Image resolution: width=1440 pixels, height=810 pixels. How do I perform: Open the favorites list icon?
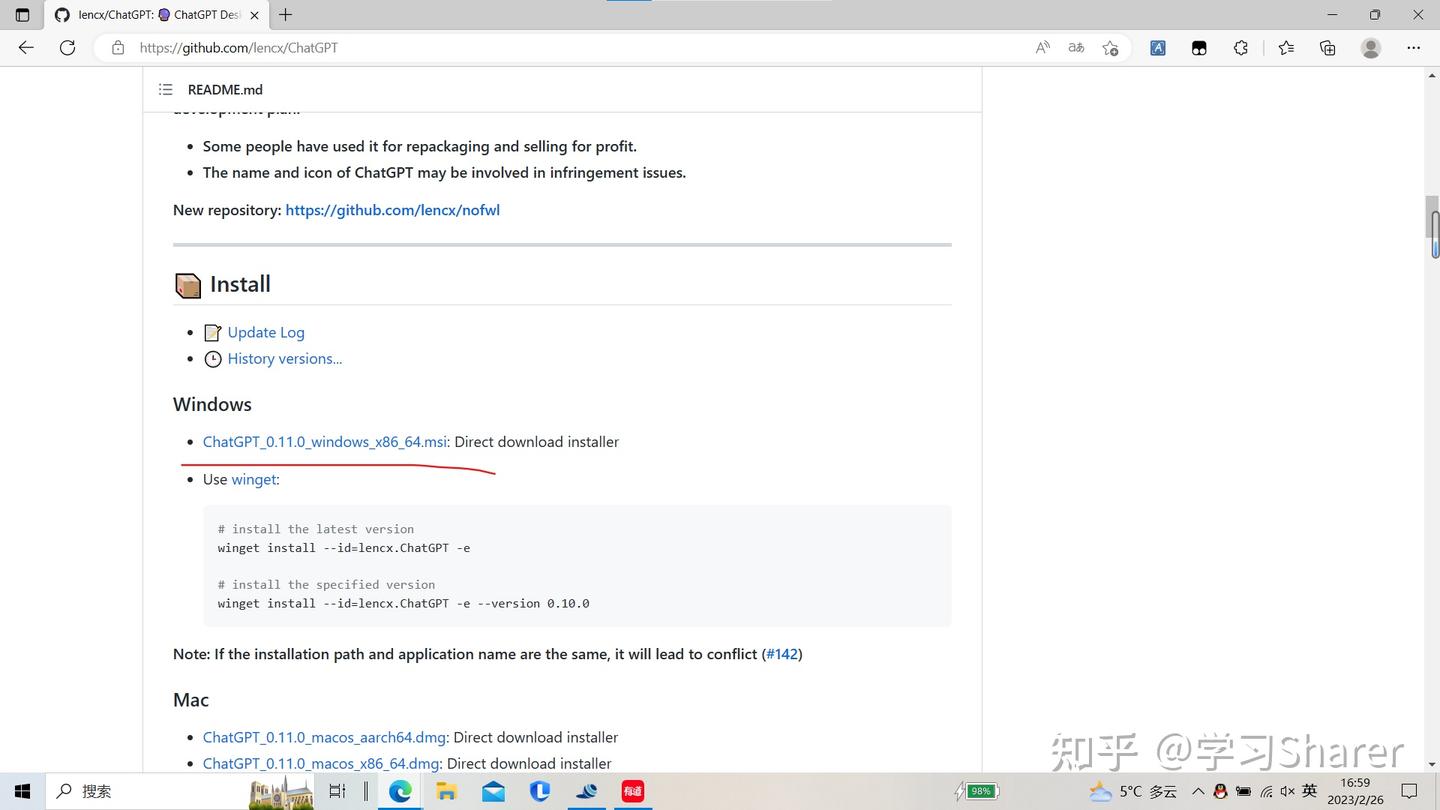click(x=1286, y=47)
